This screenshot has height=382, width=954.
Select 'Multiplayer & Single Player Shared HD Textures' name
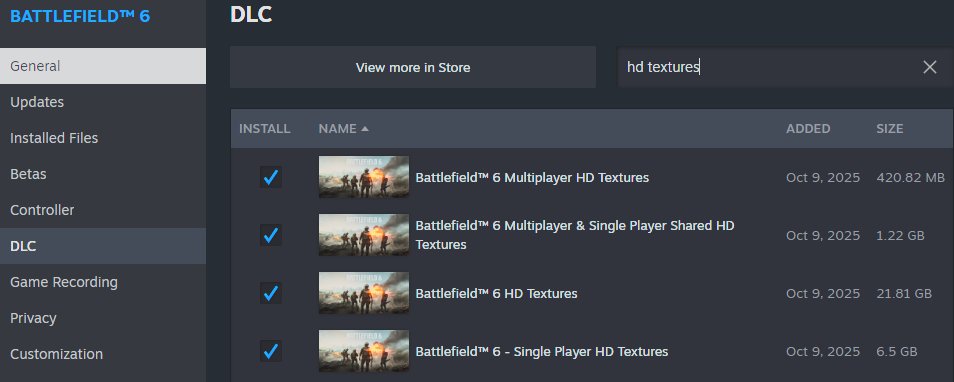point(575,235)
